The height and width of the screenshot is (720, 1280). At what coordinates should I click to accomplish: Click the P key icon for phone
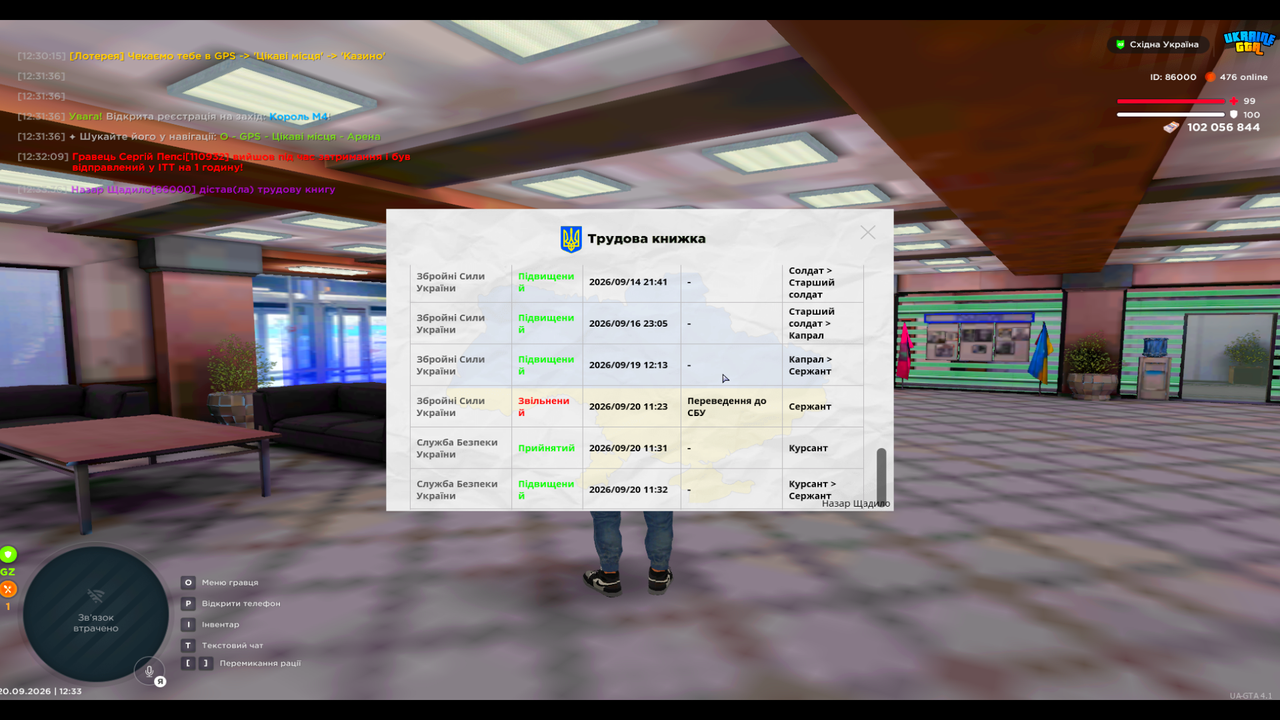click(188, 603)
